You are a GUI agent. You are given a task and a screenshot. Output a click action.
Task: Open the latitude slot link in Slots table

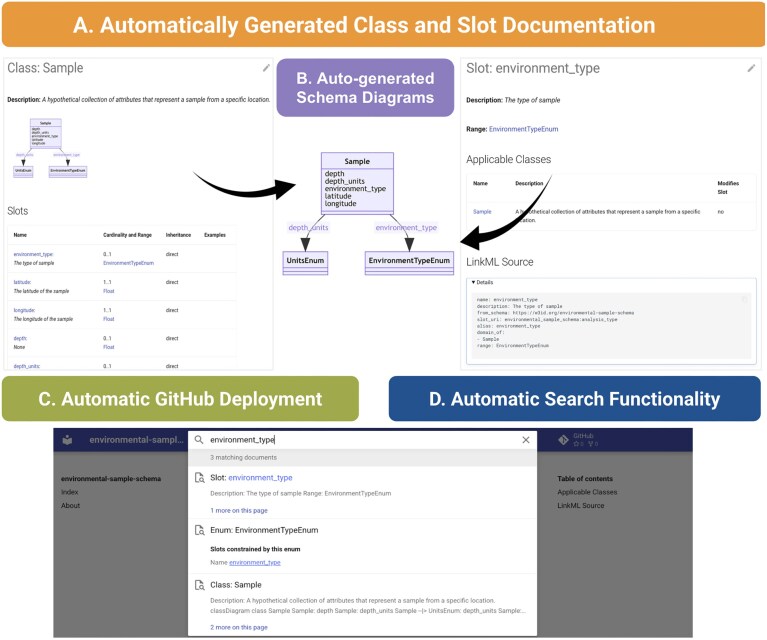click(x=23, y=282)
